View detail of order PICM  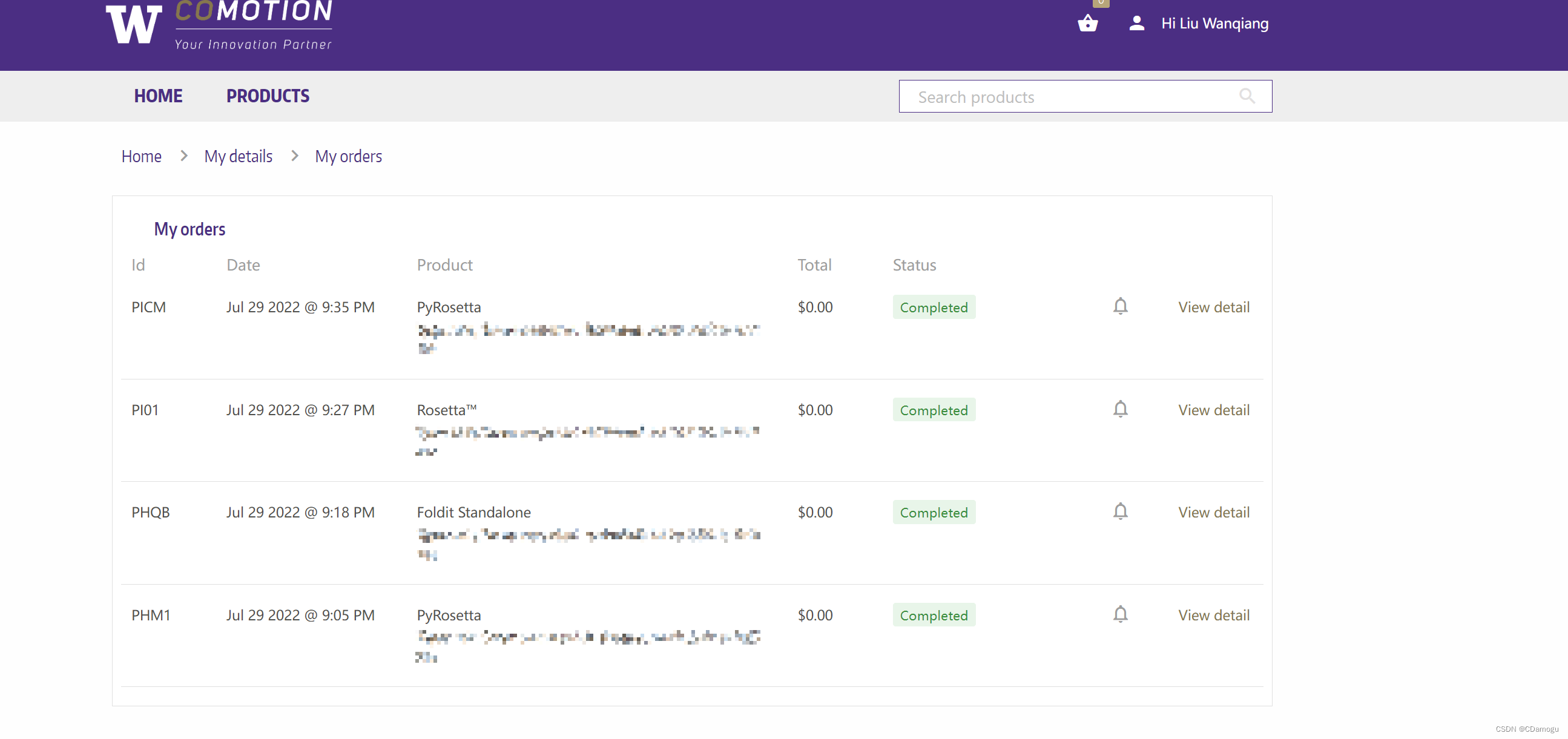(x=1213, y=307)
